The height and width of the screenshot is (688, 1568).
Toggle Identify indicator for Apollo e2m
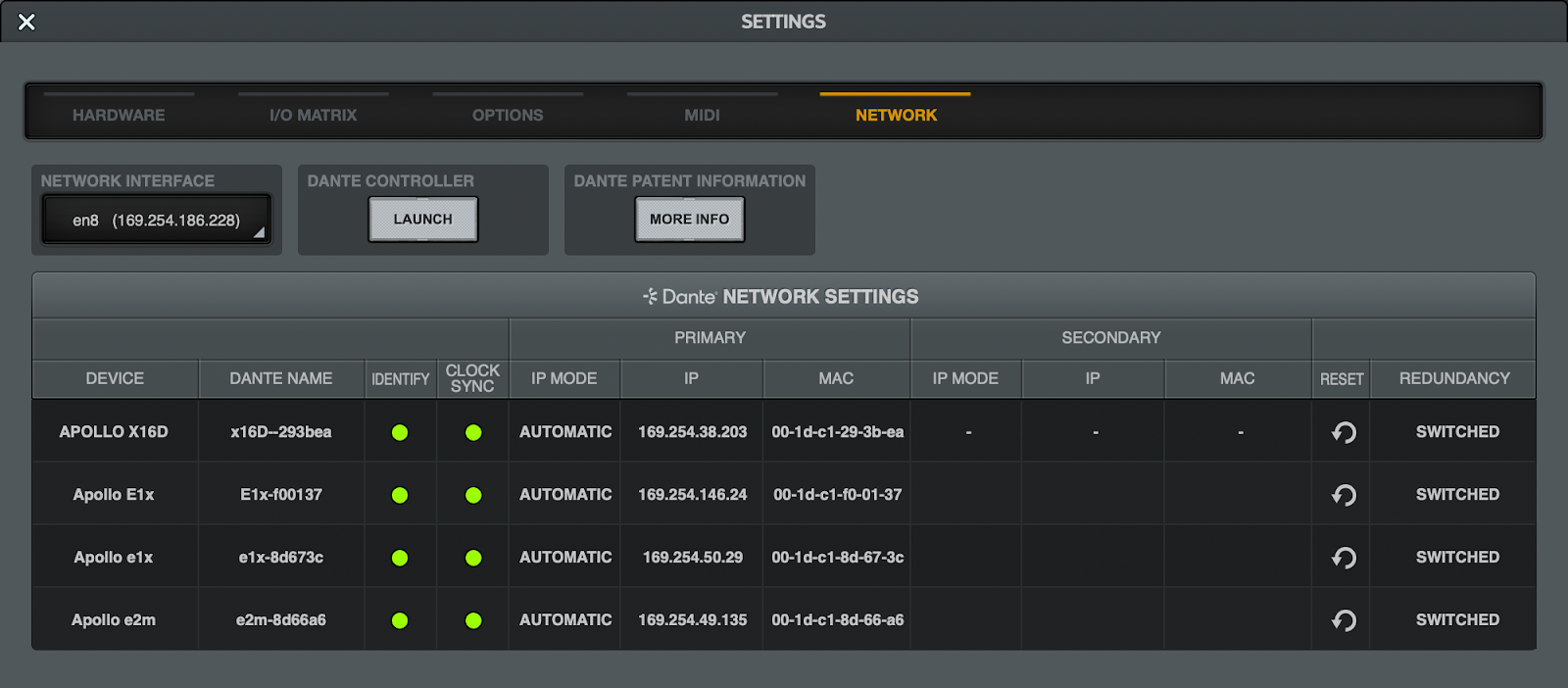(400, 620)
